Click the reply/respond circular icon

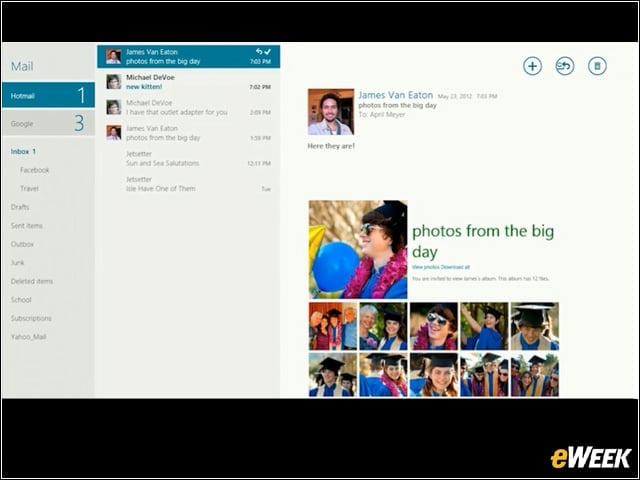tap(564, 66)
